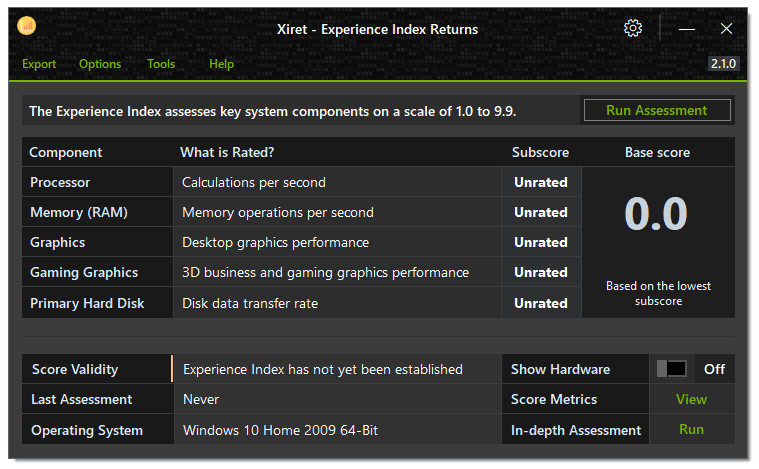Image resolution: width=759 pixels, height=469 pixels.
Task: Click the 0.0 base score value
Action: pyautogui.click(x=656, y=213)
